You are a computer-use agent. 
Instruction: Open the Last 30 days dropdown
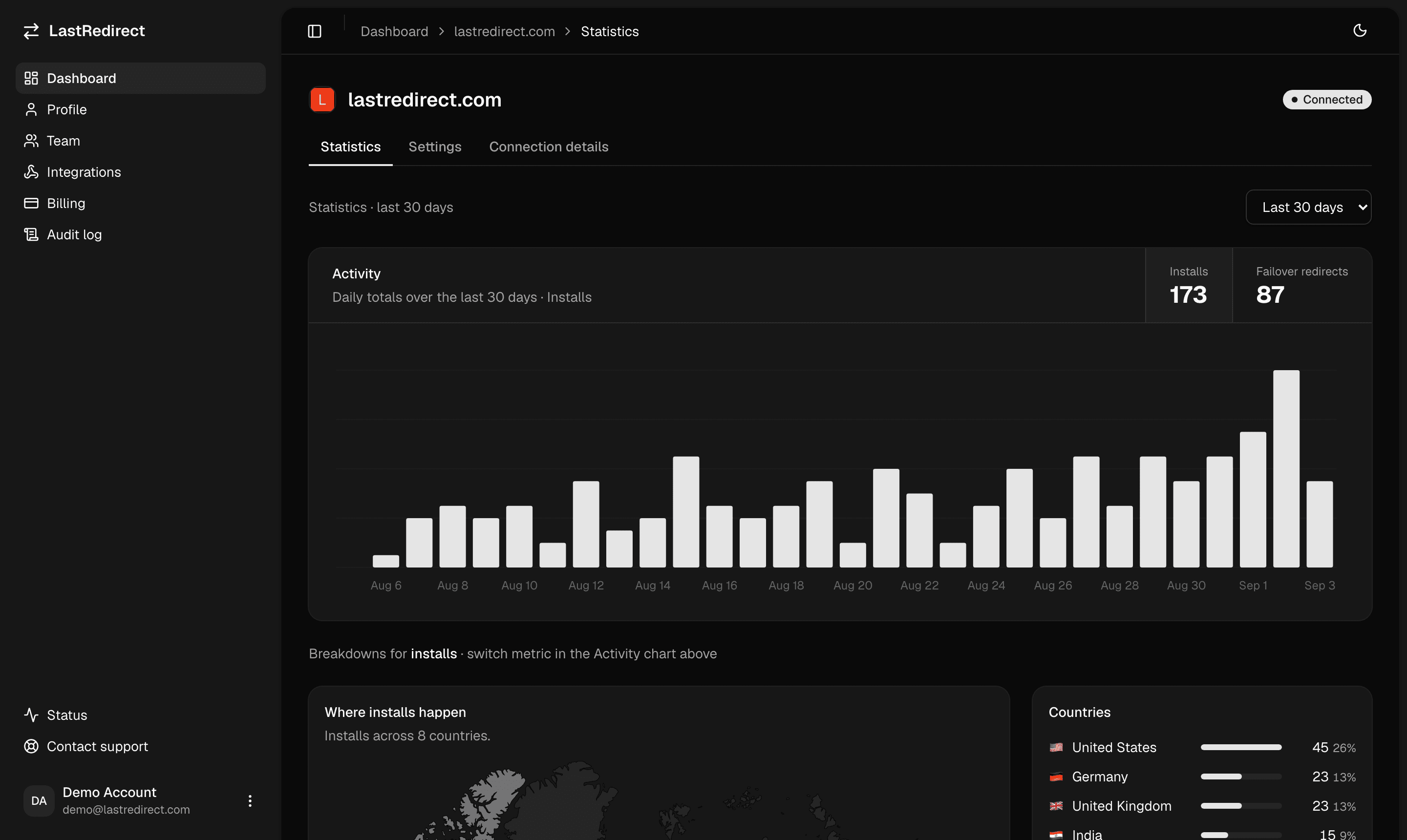[x=1308, y=207]
